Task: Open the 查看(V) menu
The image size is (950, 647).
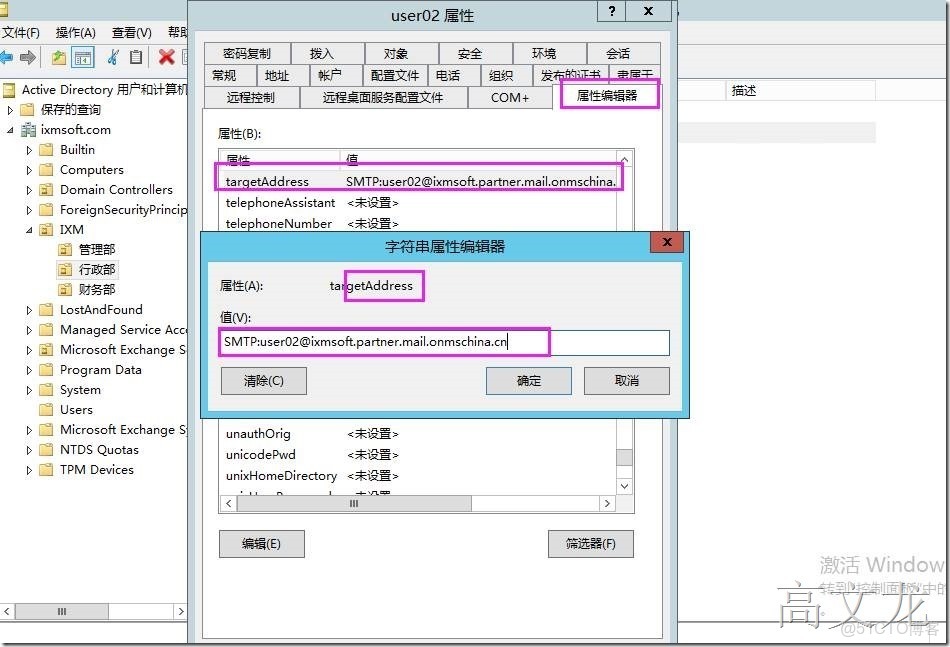Action: 131,32
